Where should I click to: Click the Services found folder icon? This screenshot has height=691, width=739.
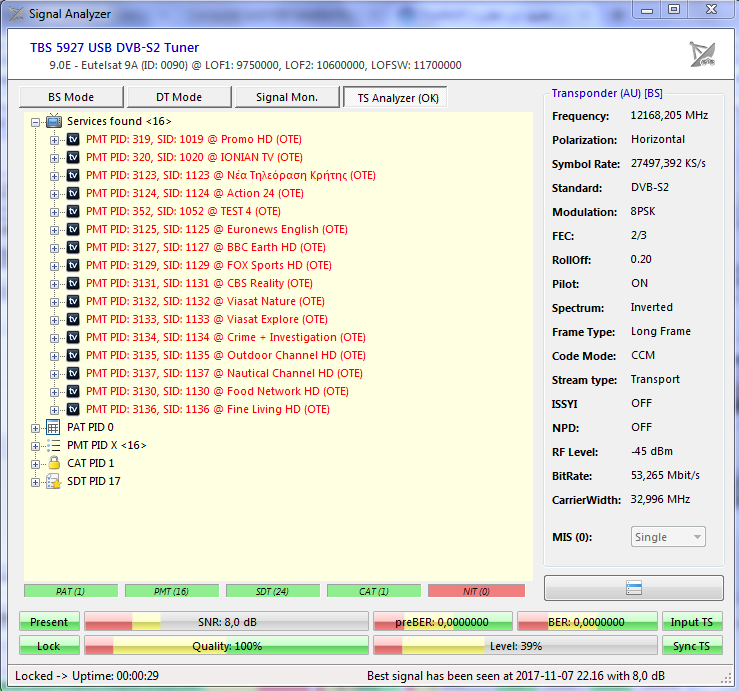[54, 121]
